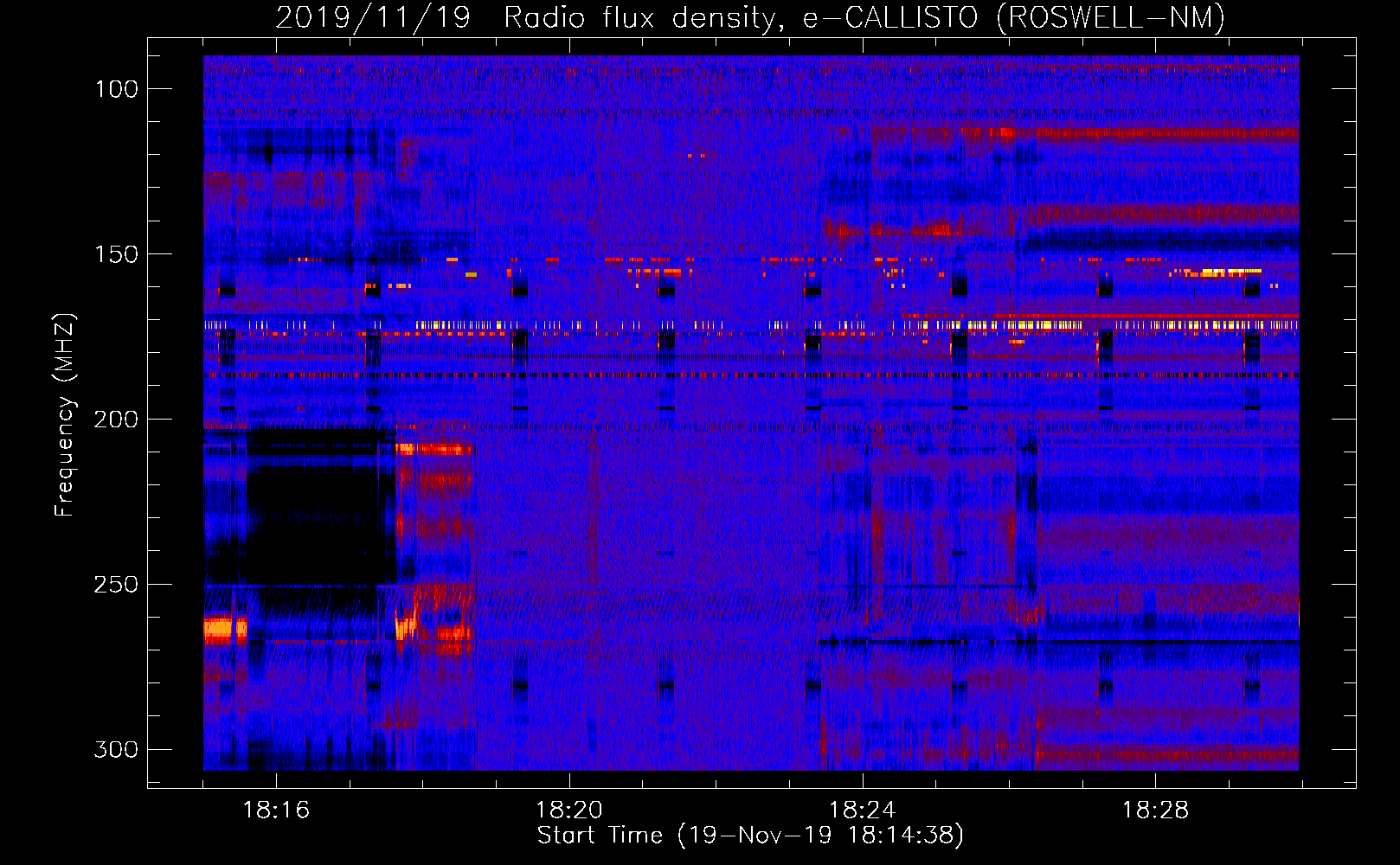Click the bright burst near 265 MHz at plot start
The height and width of the screenshot is (865, 1400).
(224, 629)
